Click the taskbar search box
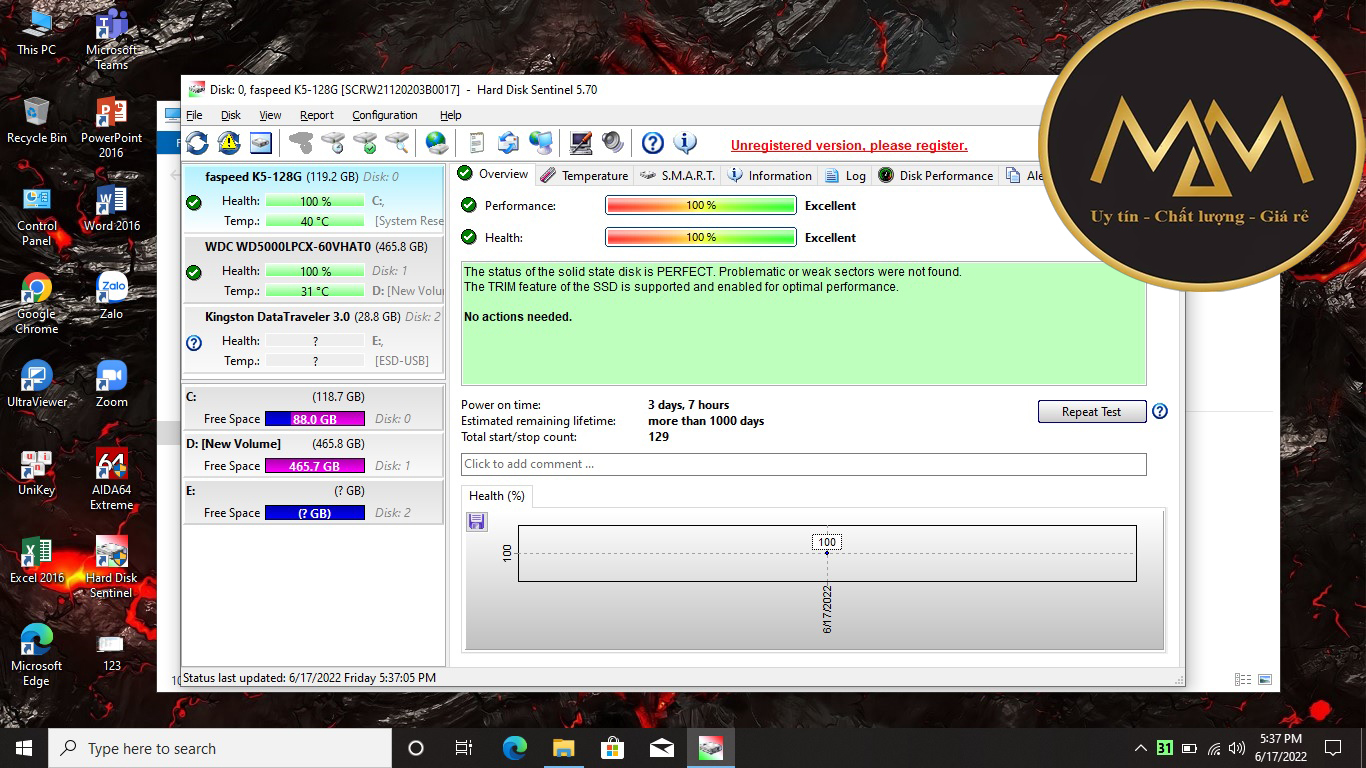Viewport: 1366px width, 768px height. [220, 748]
